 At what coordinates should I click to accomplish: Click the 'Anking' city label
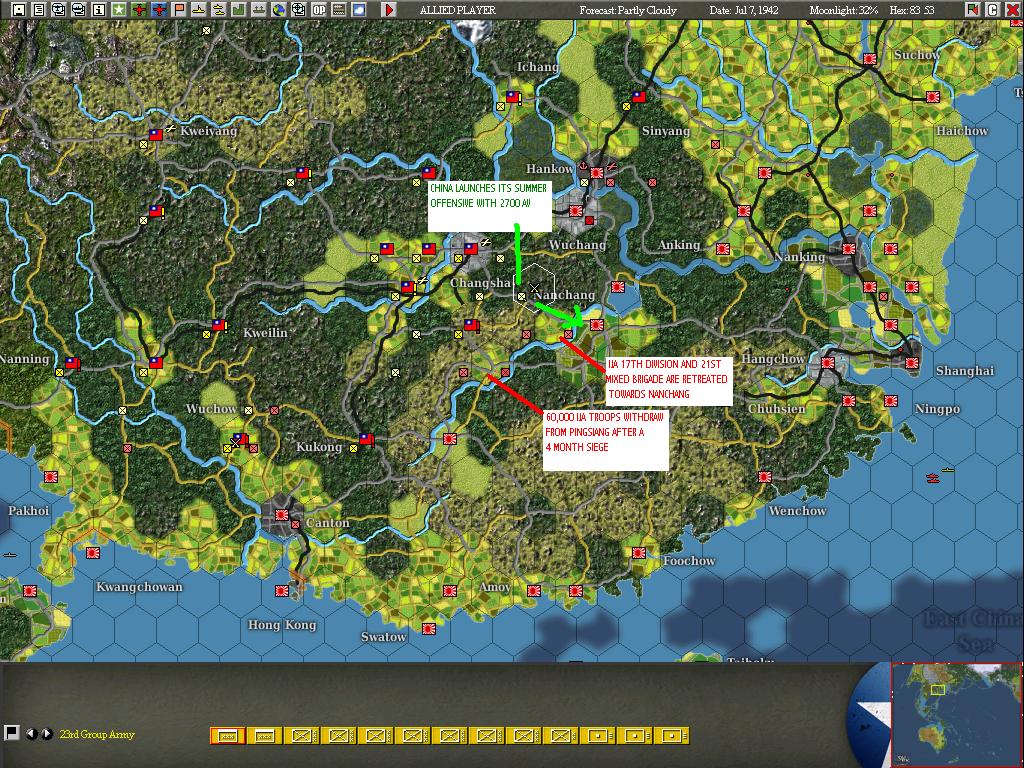[x=679, y=245]
